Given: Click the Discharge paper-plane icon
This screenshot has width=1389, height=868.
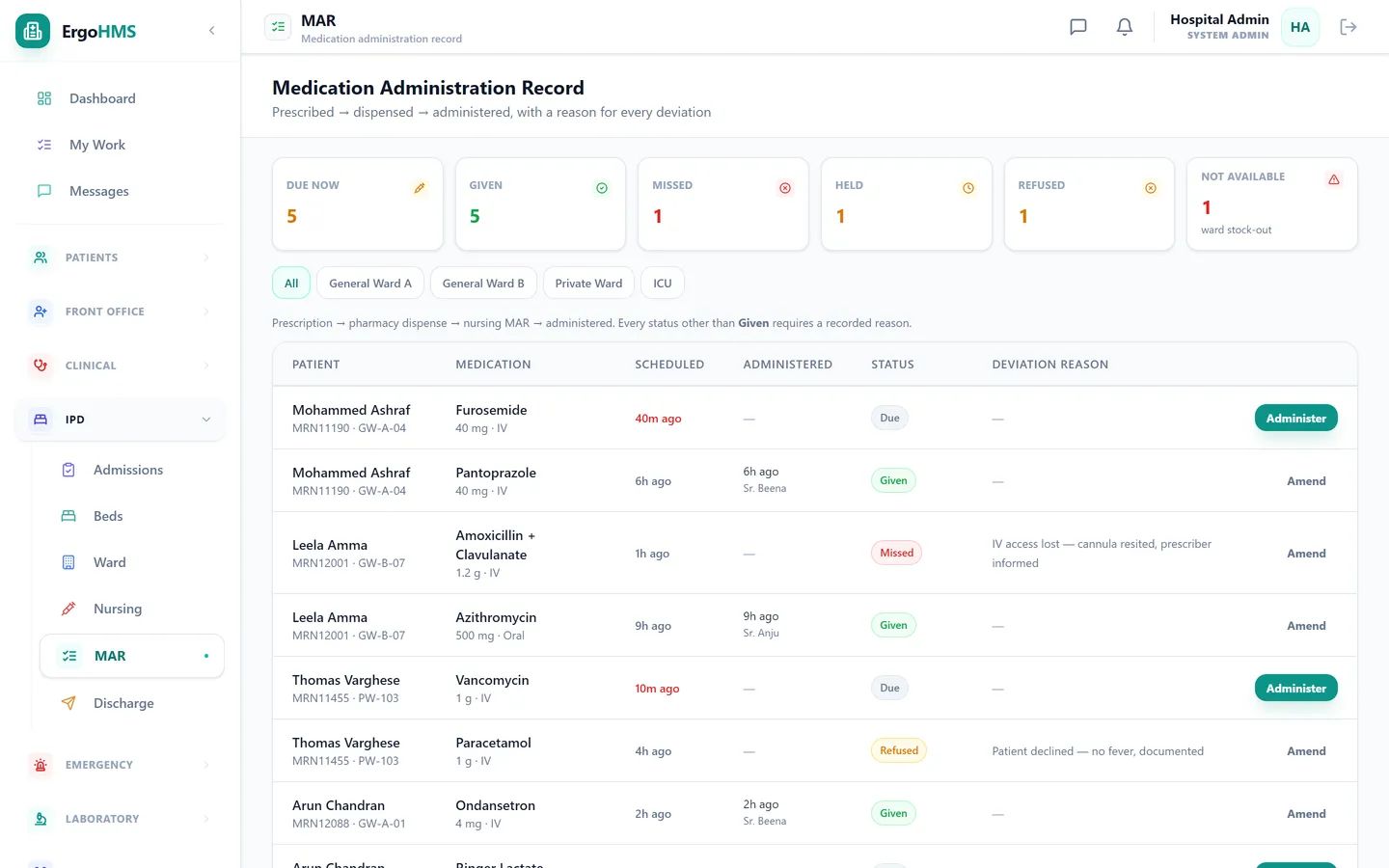Looking at the screenshot, I should [68, 703].
